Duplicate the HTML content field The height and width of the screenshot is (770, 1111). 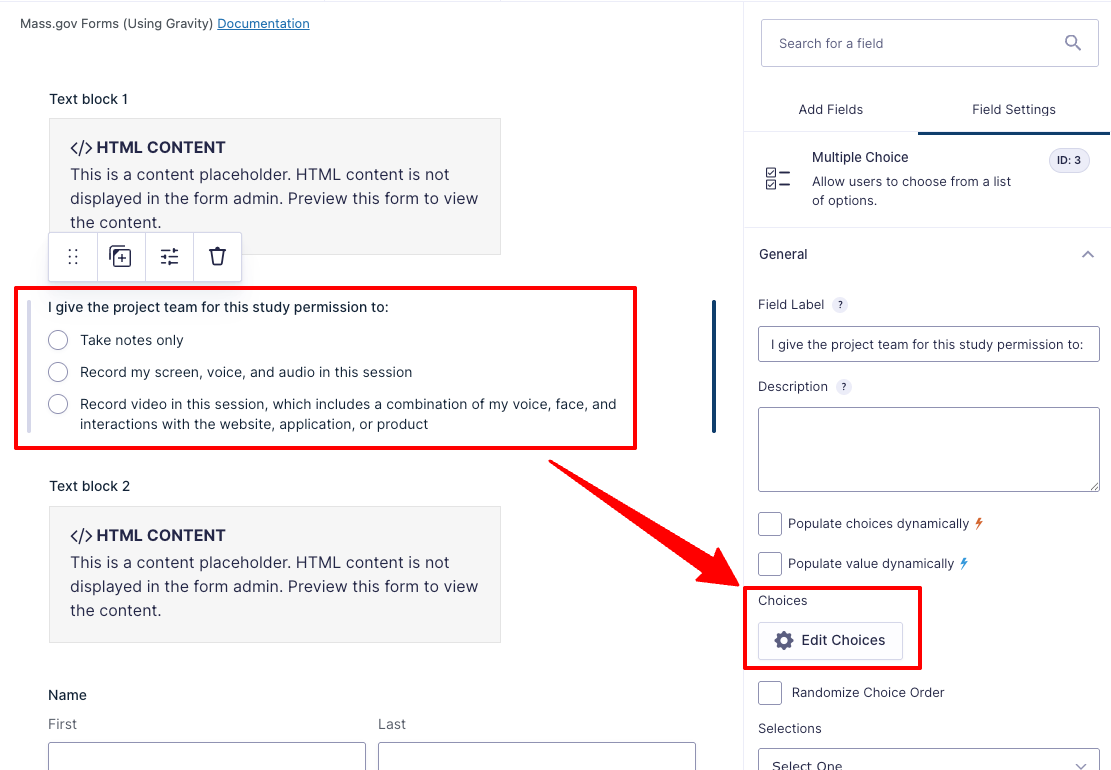(x=120, y=257)
